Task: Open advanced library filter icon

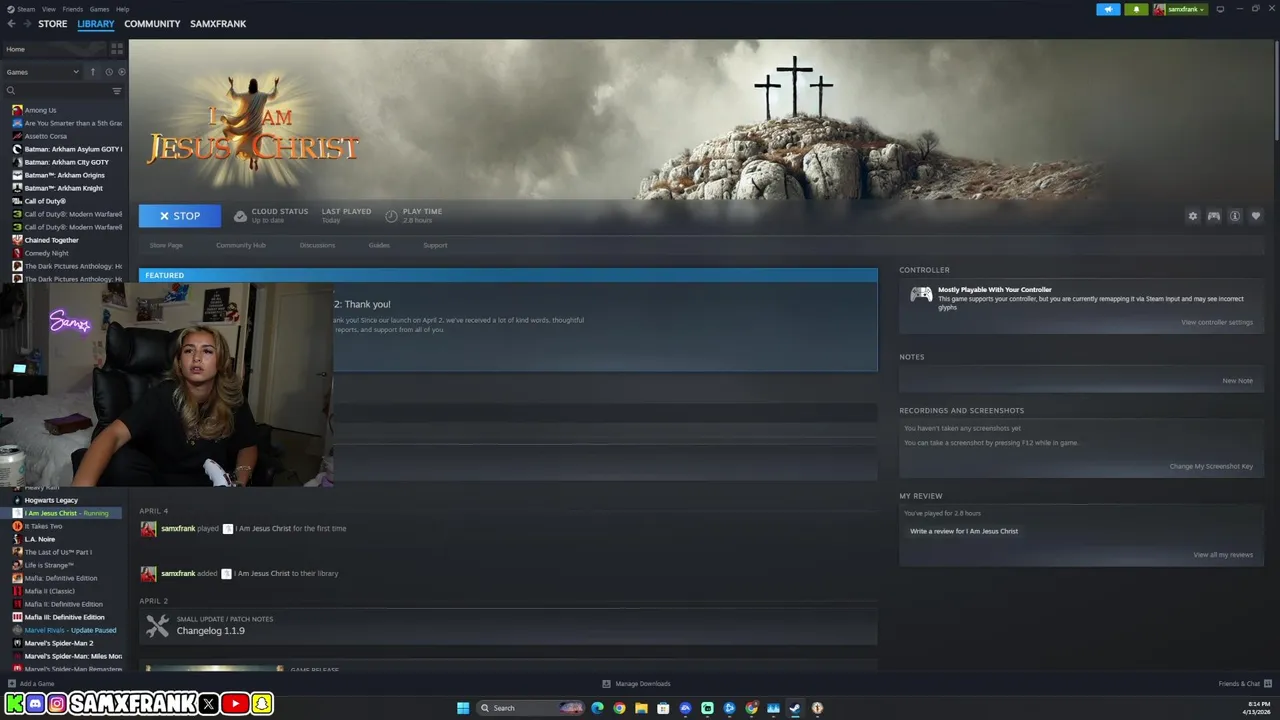Action: (x=117, y=91)
